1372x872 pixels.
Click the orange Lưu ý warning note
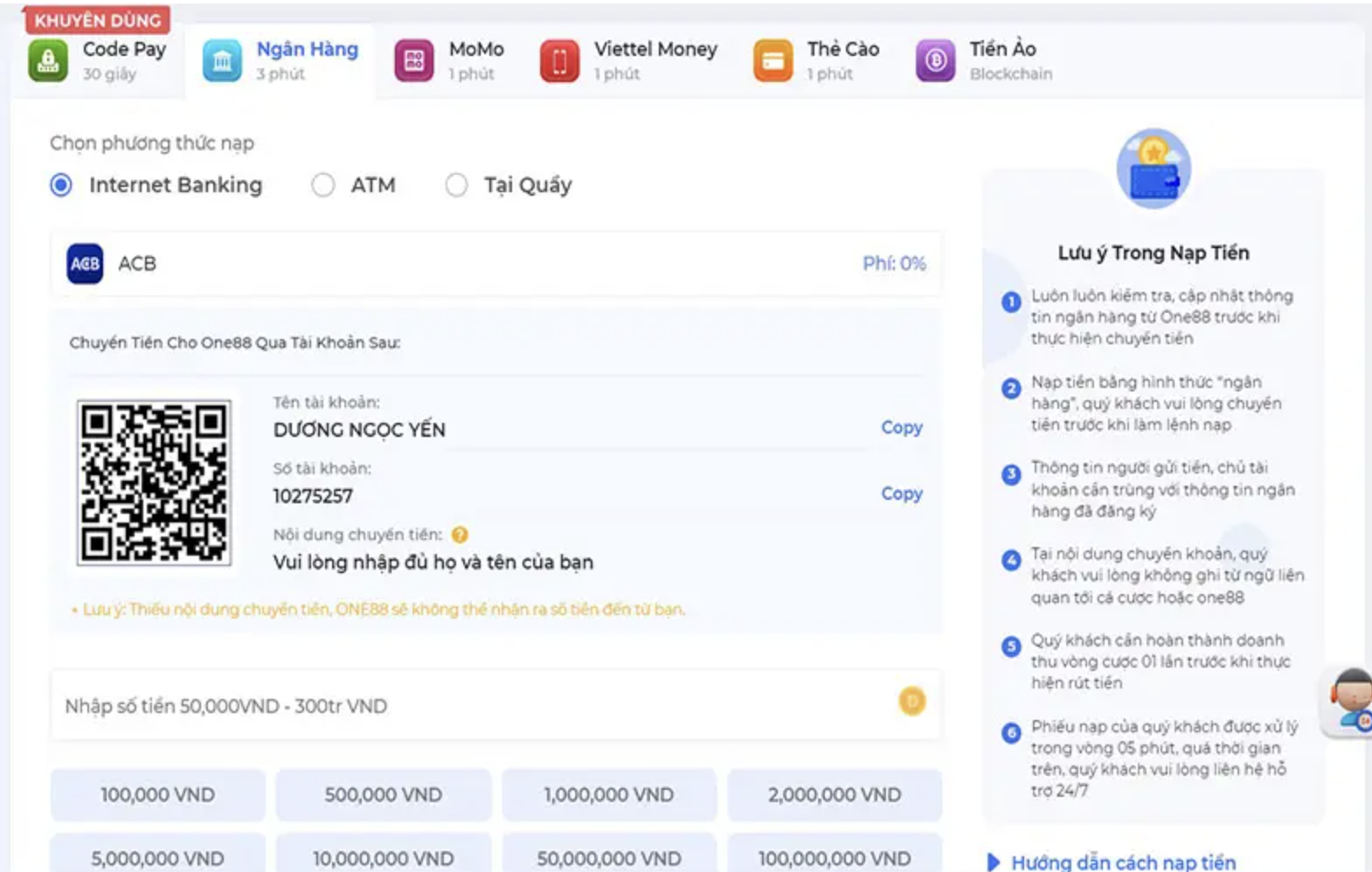[x=378, y=609]
